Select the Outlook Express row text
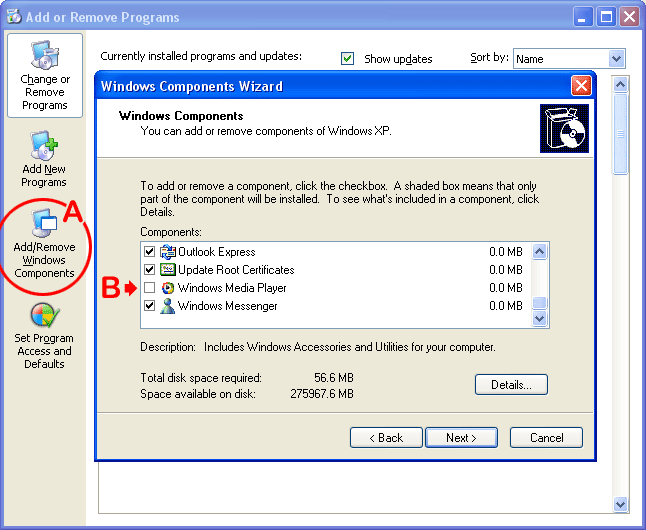The height and width of the screenshot is (530, 646). point(217,251)
